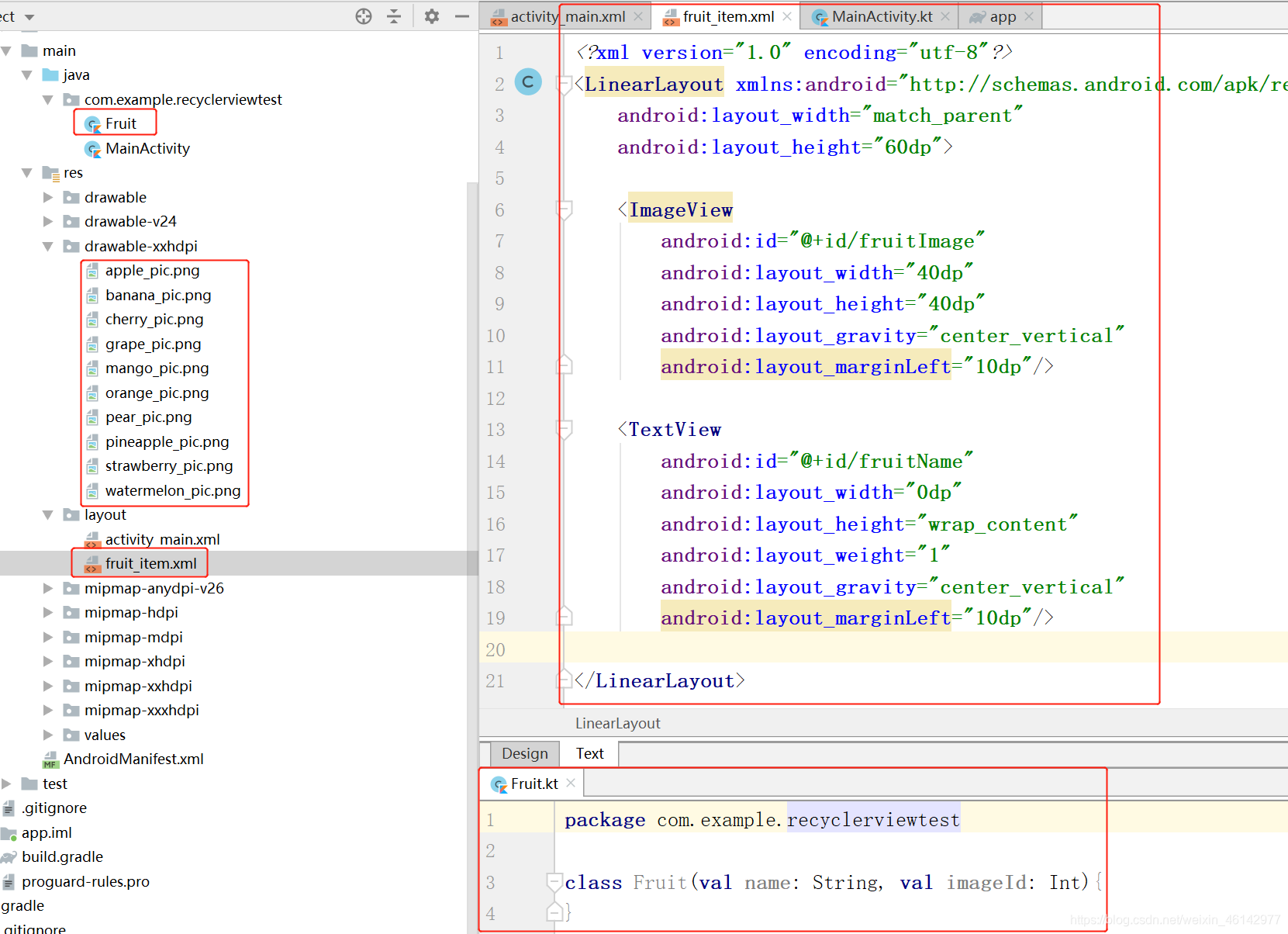Viewport: 1288px width, 934px height.
Task: Select cherry_pic.png image file
Action: pyautogui.click(x=154, y=320)
